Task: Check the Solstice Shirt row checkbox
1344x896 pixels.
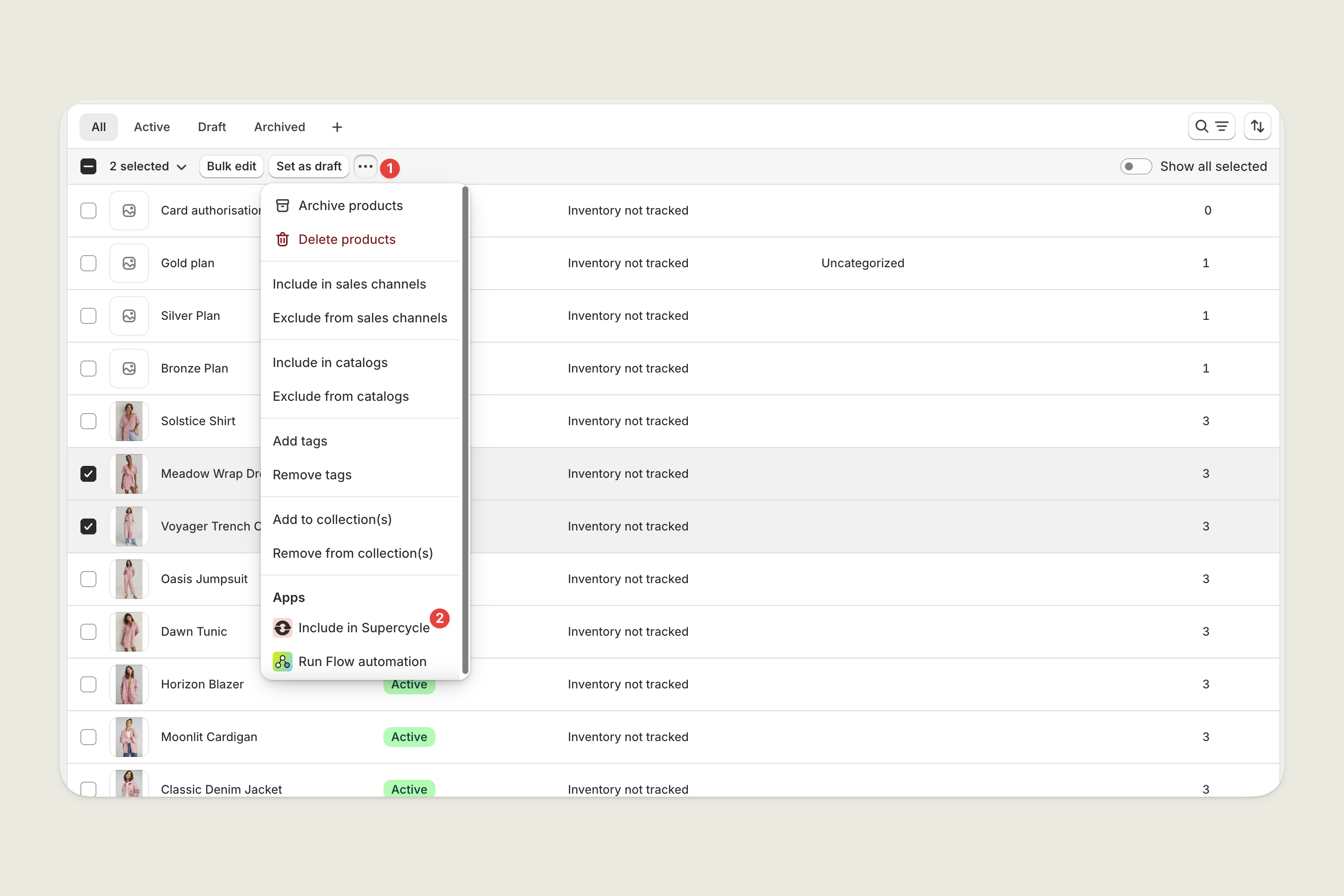Action: [x=88, y=421]
